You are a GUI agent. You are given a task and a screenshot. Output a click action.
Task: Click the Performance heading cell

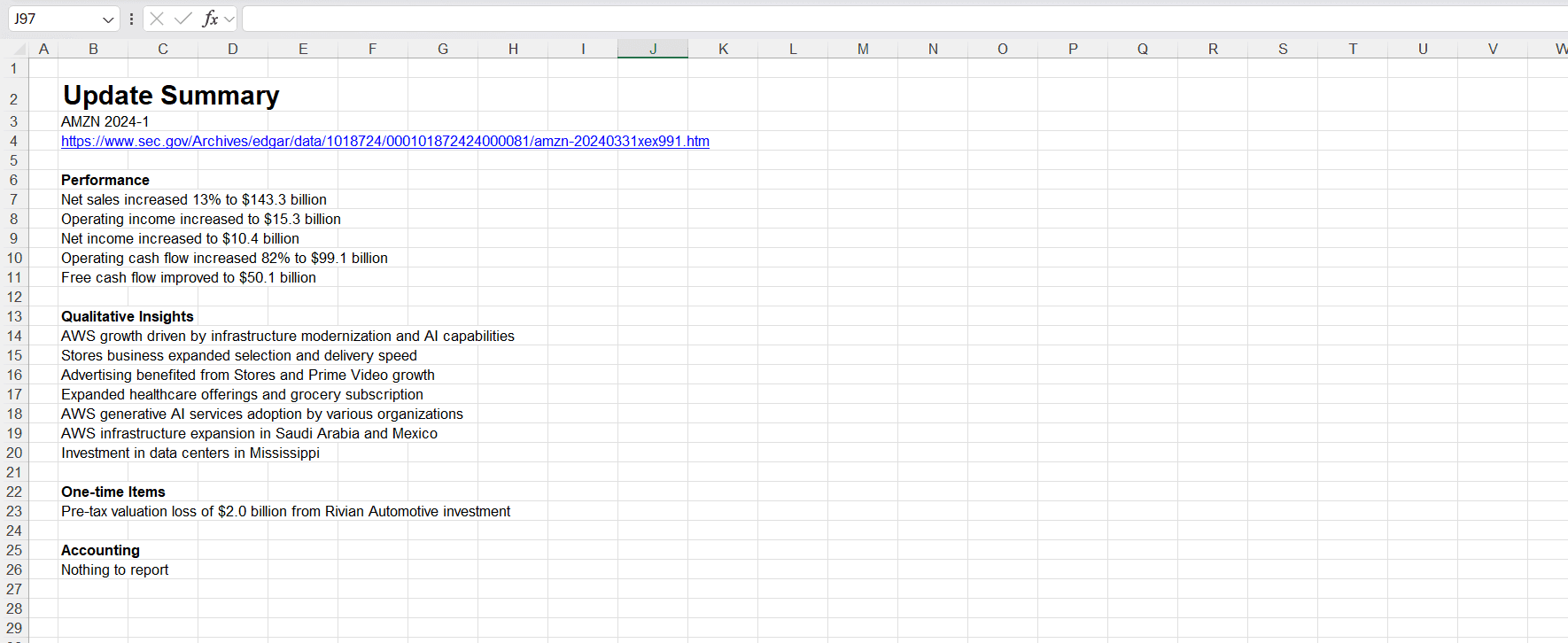105,181
